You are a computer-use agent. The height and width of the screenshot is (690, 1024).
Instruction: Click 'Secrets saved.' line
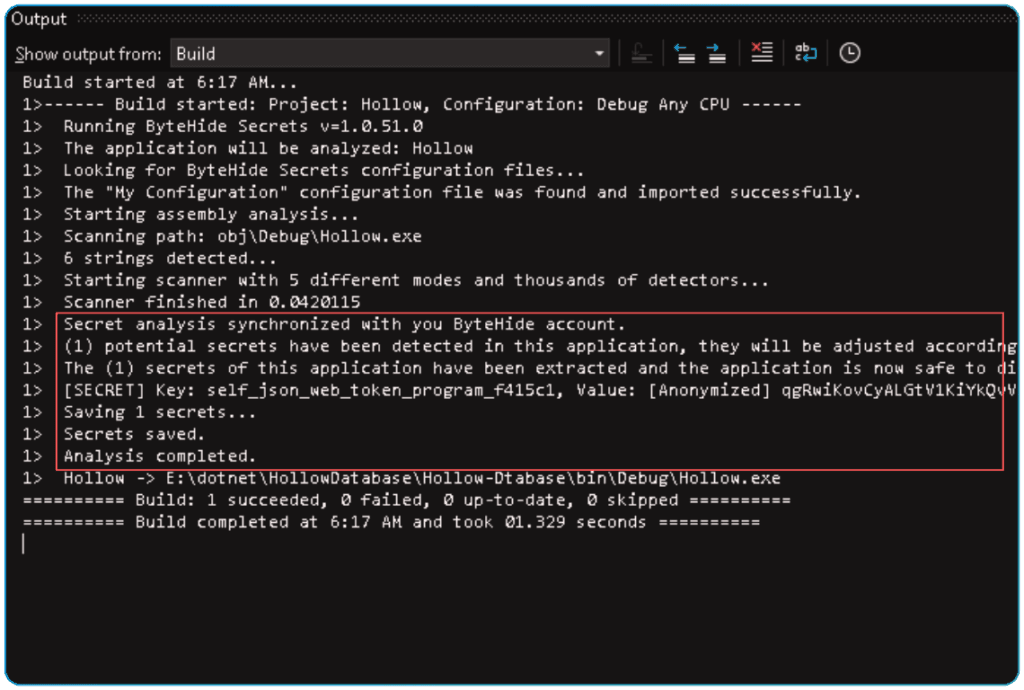coord(134,434)
